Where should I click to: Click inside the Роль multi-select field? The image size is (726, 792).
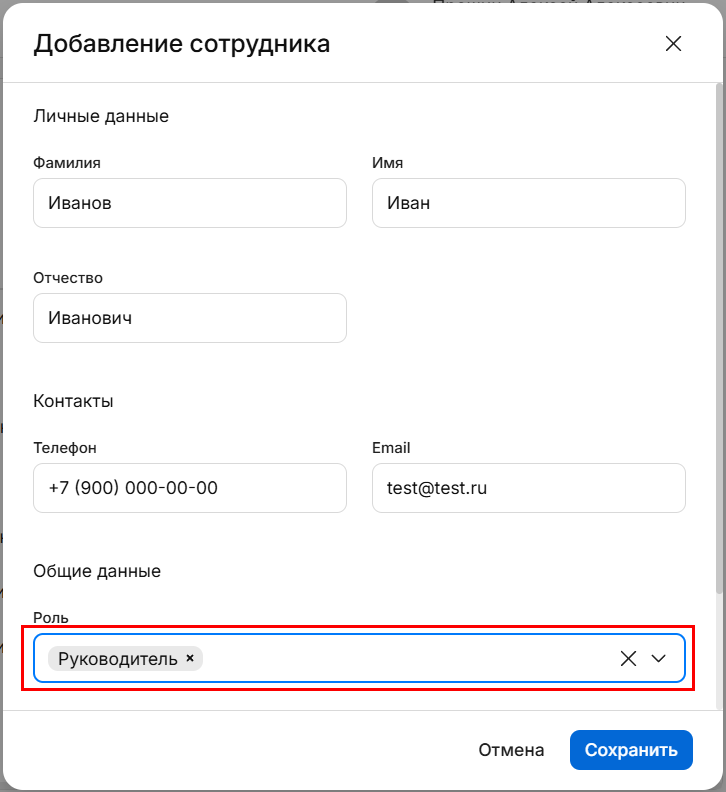pyautogui.click(x=400, y=658)
